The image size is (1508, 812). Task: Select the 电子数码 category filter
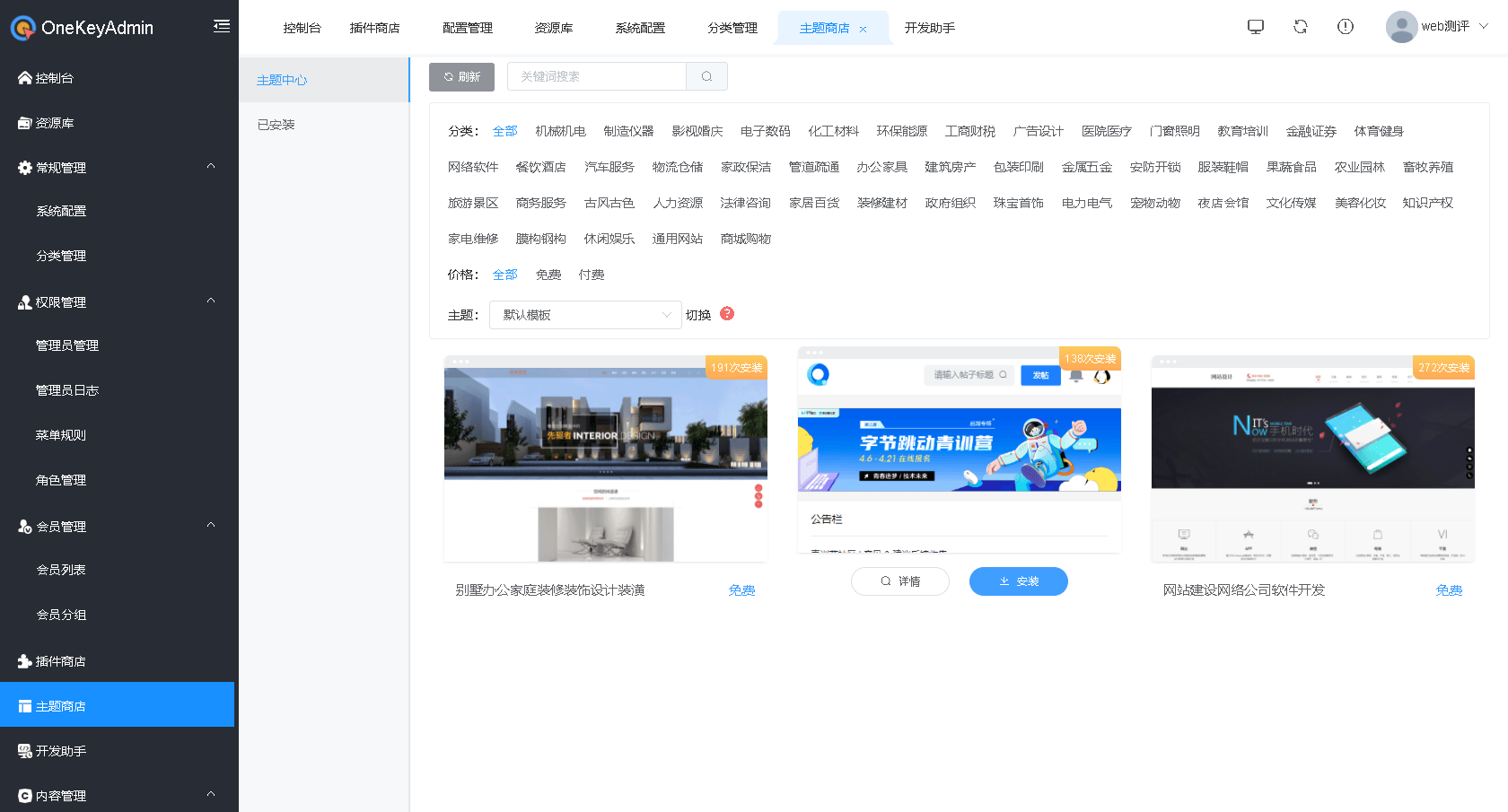765,131
